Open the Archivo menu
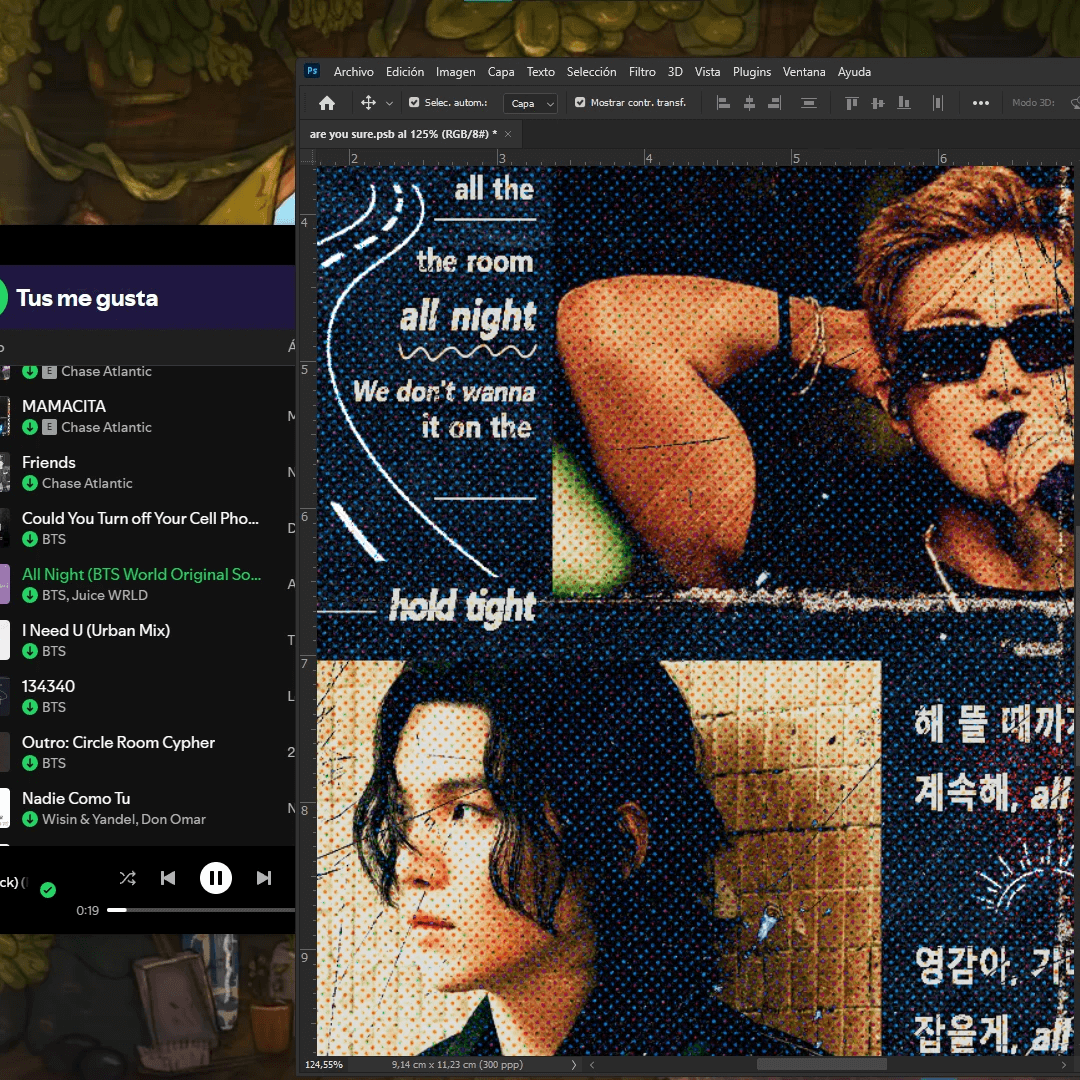 point(353,72)
